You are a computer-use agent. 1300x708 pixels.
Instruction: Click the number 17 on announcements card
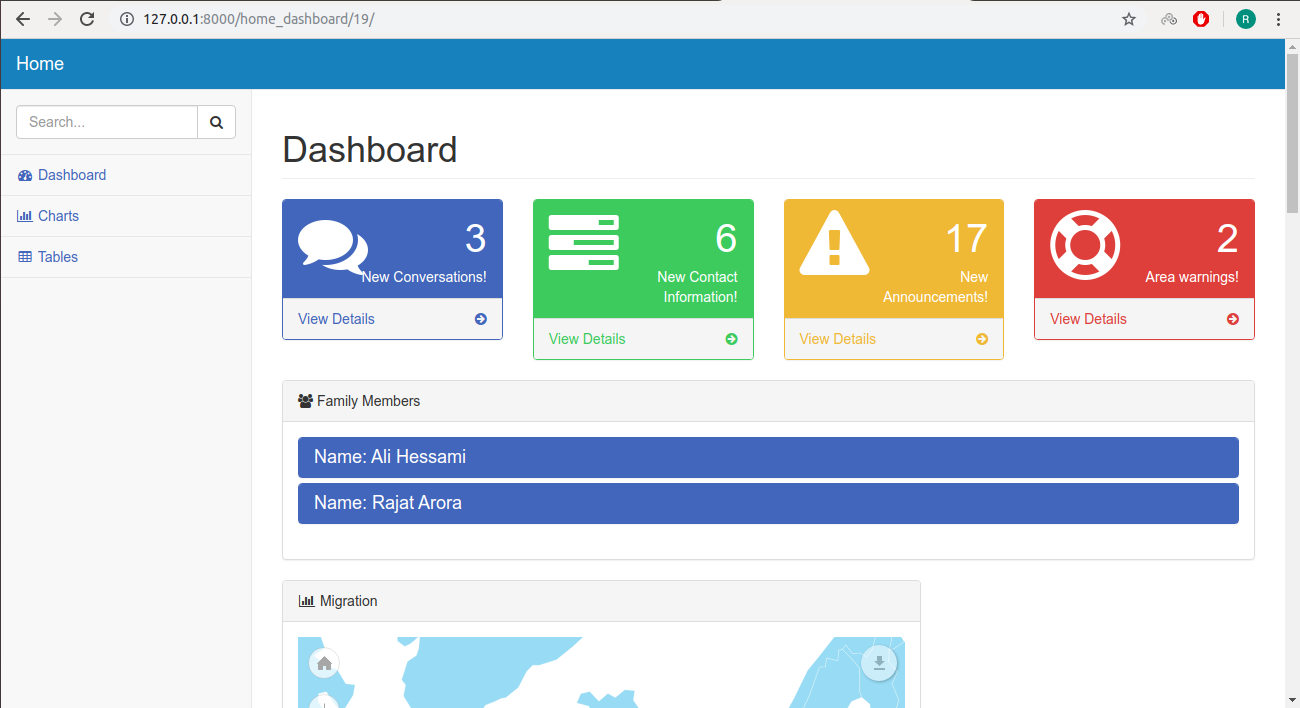click(x=966, y=238)
